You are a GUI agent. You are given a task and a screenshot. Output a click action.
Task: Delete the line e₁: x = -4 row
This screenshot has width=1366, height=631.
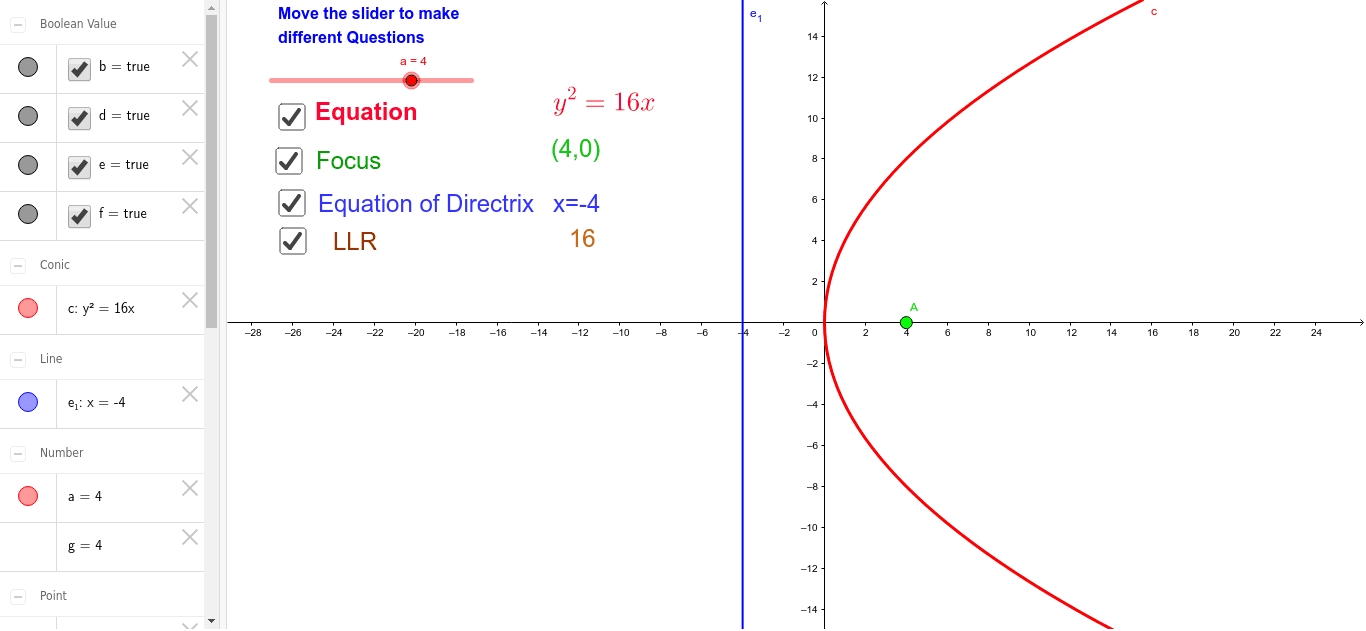[190, 394]
